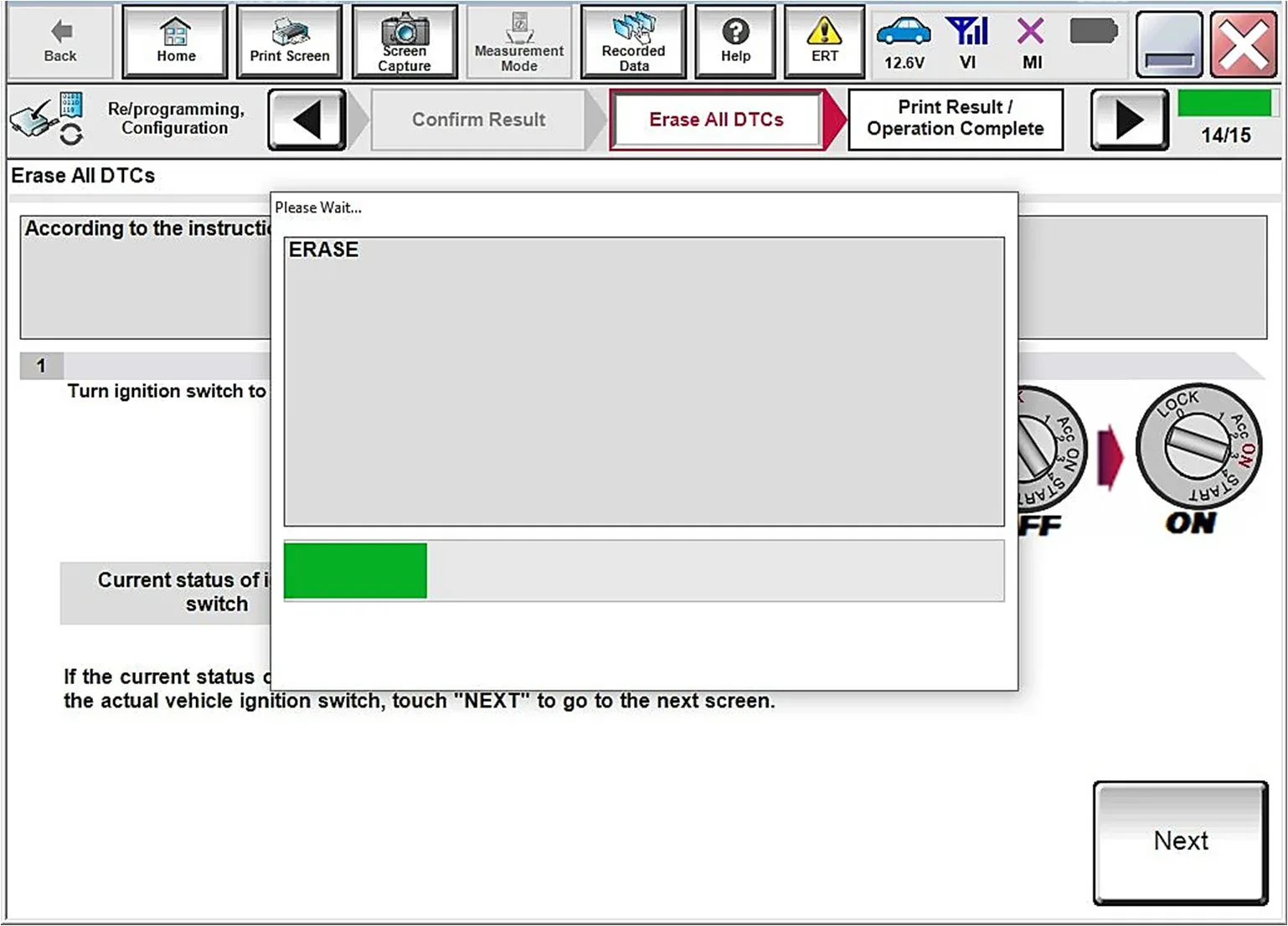1288x926 pixels.
Task: Click the ERASE status text box
Action: [644, 382]
